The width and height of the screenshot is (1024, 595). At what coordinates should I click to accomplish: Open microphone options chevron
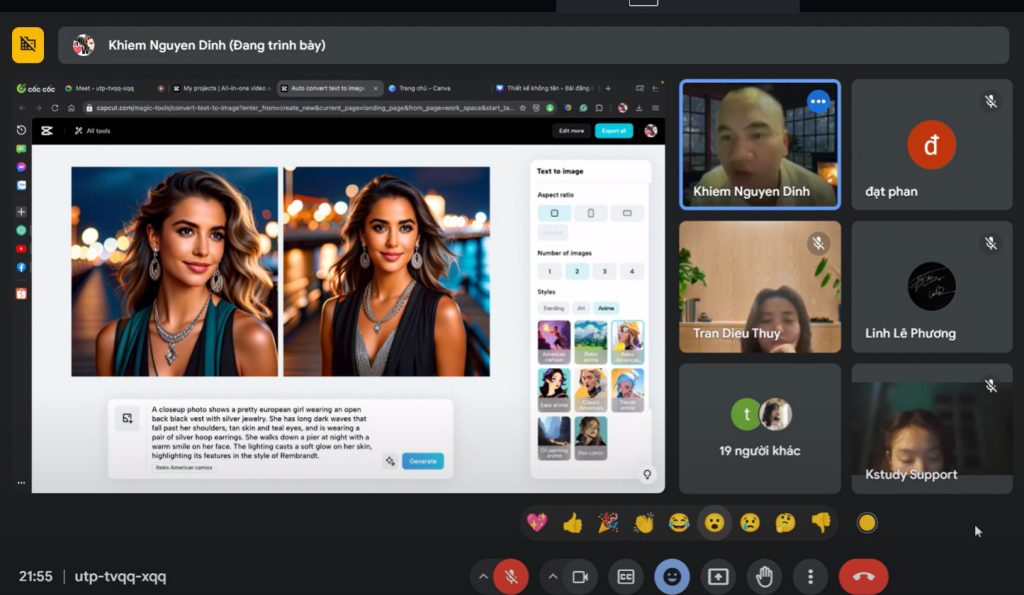[x=484, y=574]
